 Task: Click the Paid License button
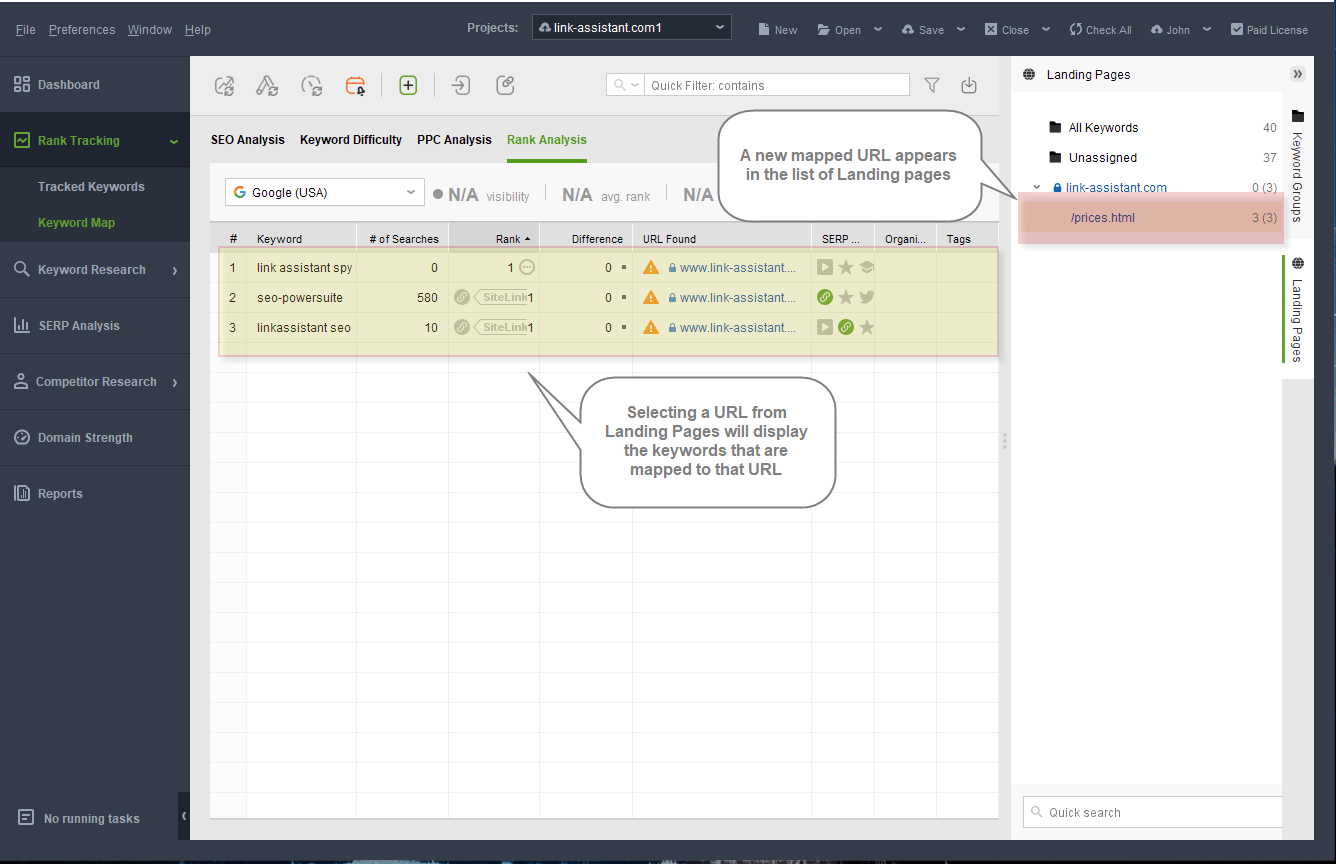pyautogui.click(x=1269, y=29)
